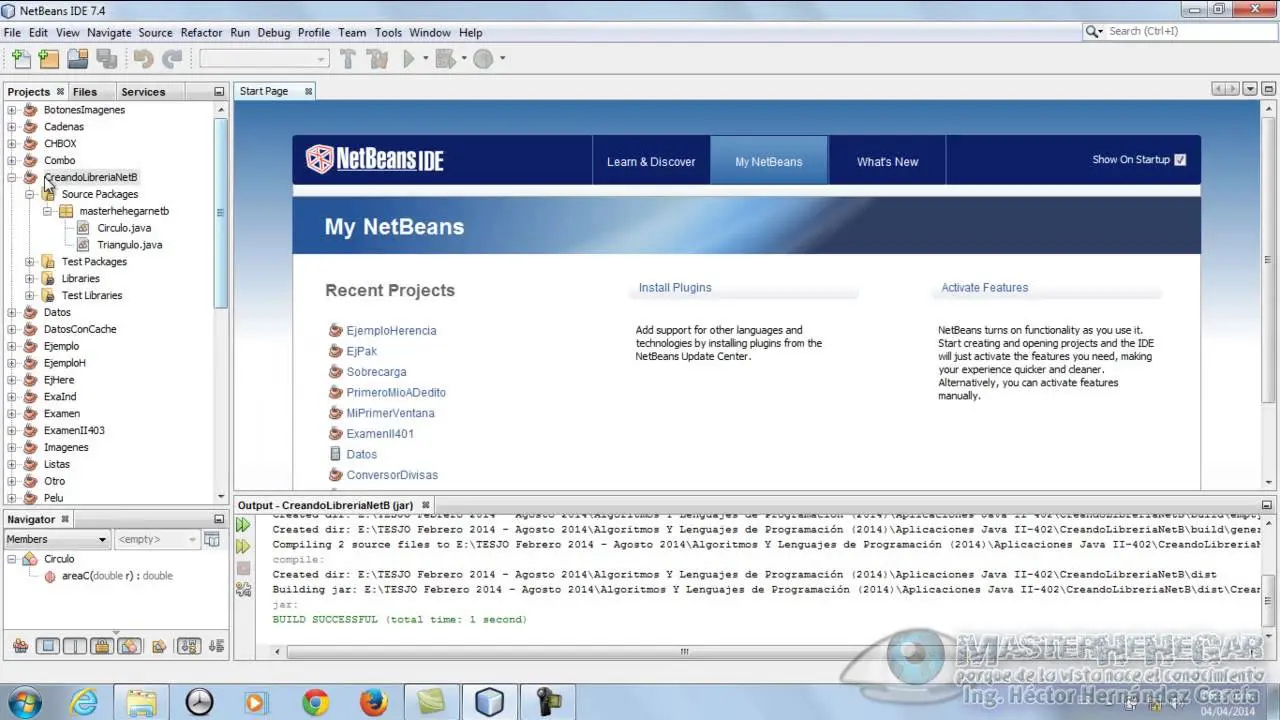Toggle the Show On Startup checkbox

(x=1180, y=160)
